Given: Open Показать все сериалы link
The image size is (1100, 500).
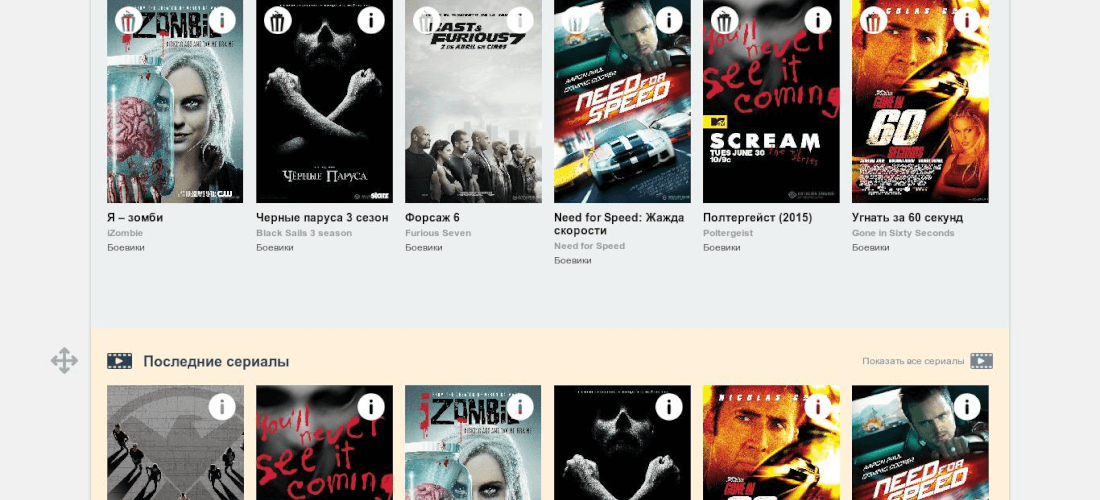Looking at the screenshot, I should (913, 361).
